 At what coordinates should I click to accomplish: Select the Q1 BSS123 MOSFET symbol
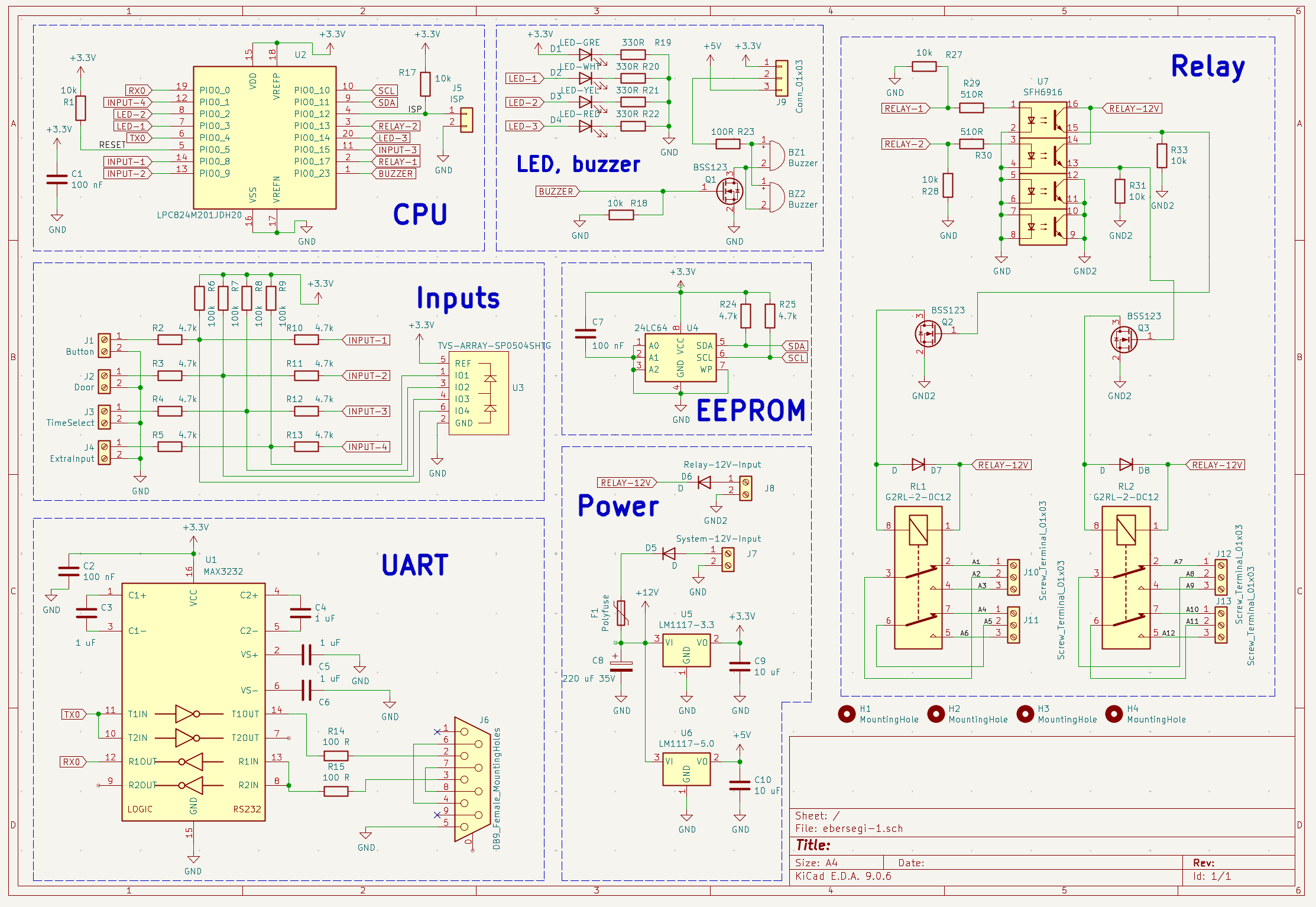coord(729,191)
